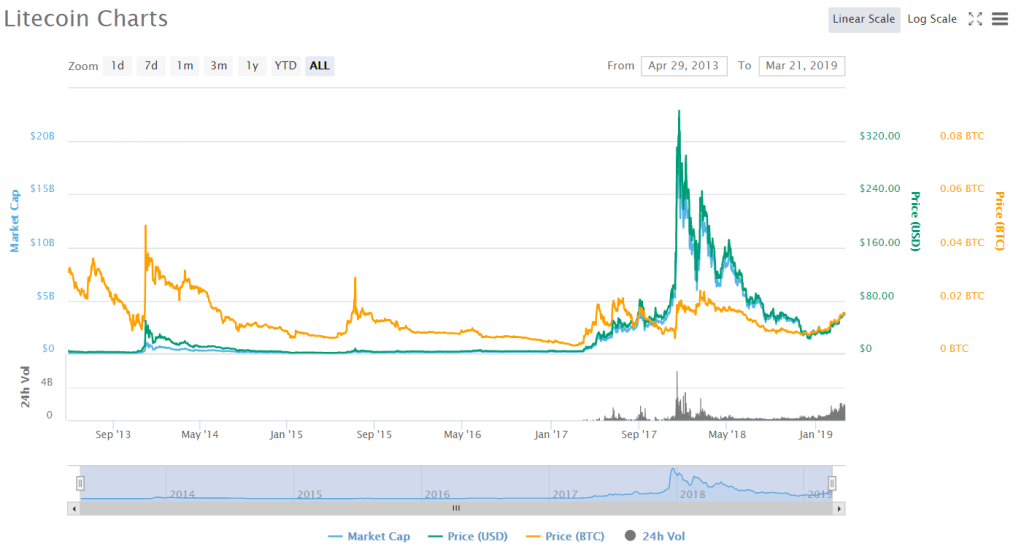Set zoom to 1d
The width and height of the screenshot is (1024, 552).
point(117,66)
